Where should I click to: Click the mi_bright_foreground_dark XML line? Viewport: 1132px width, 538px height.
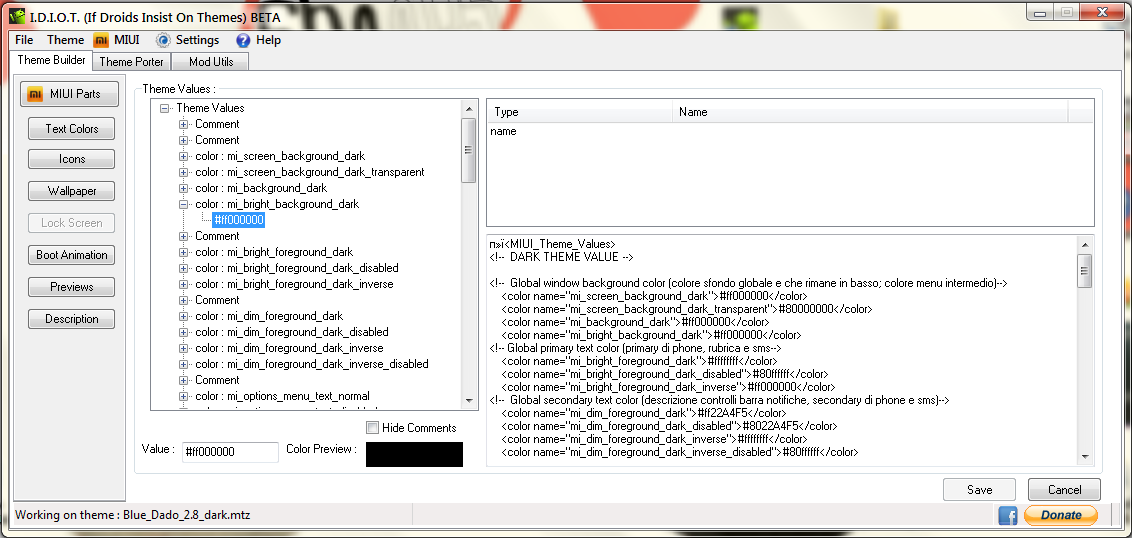[x=640, y=360]
